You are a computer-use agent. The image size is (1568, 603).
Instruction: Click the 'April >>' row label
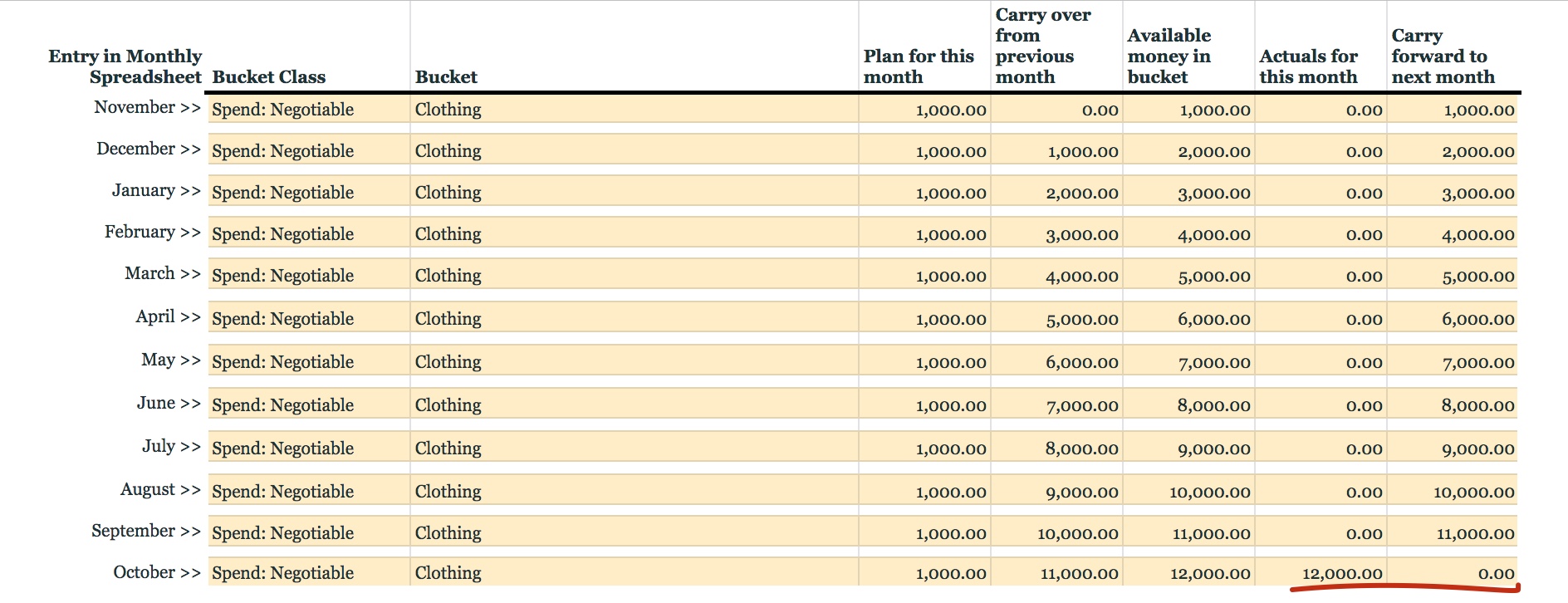pyautogui.click(x=169, y=316)
